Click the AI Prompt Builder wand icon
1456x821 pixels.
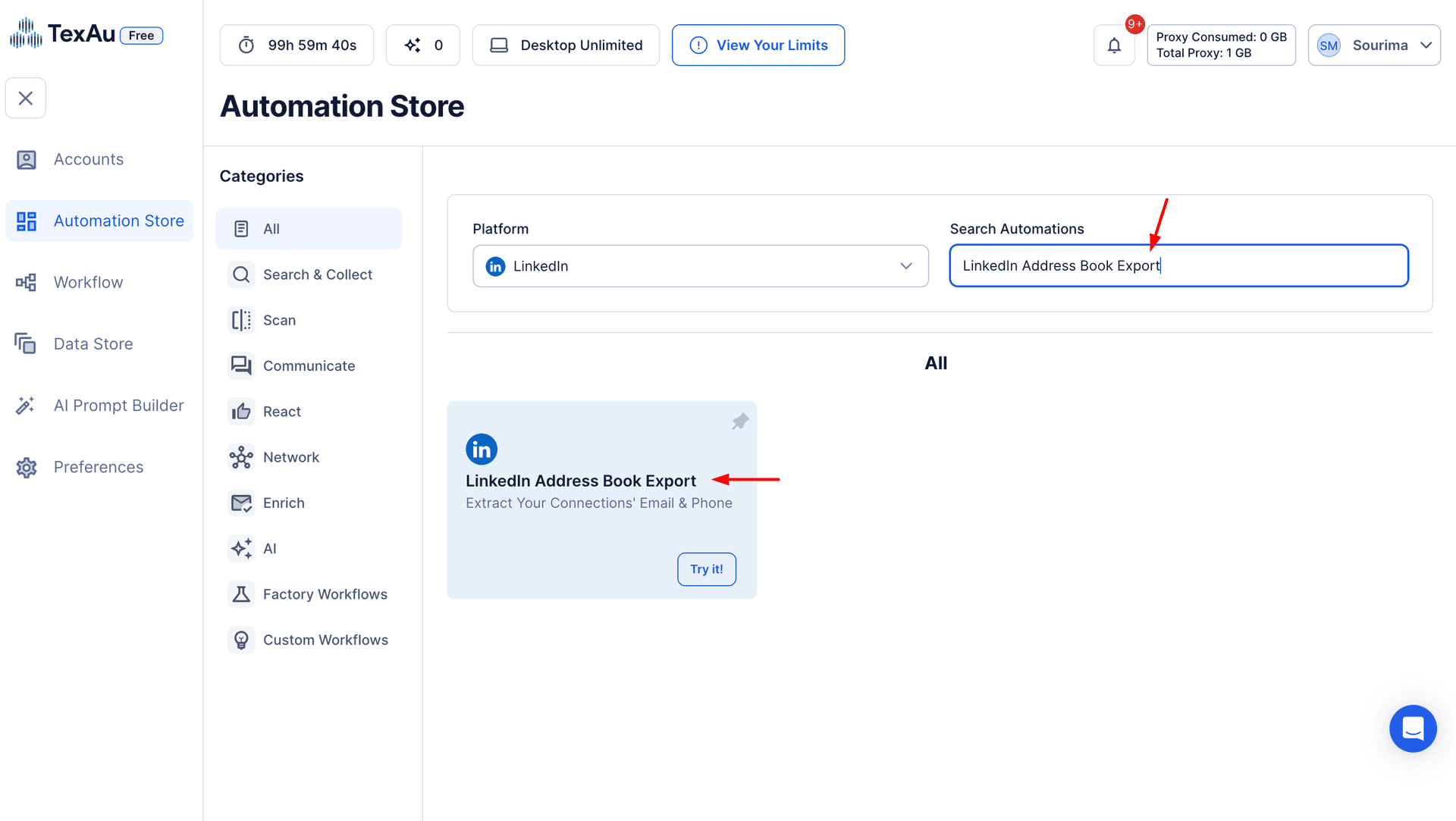click(25, 406)
